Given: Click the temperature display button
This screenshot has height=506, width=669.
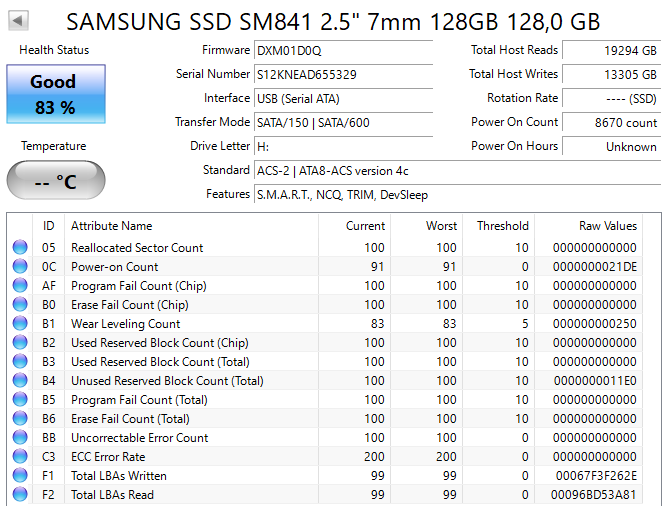Looking at the screenshot, I should (55, 181).
